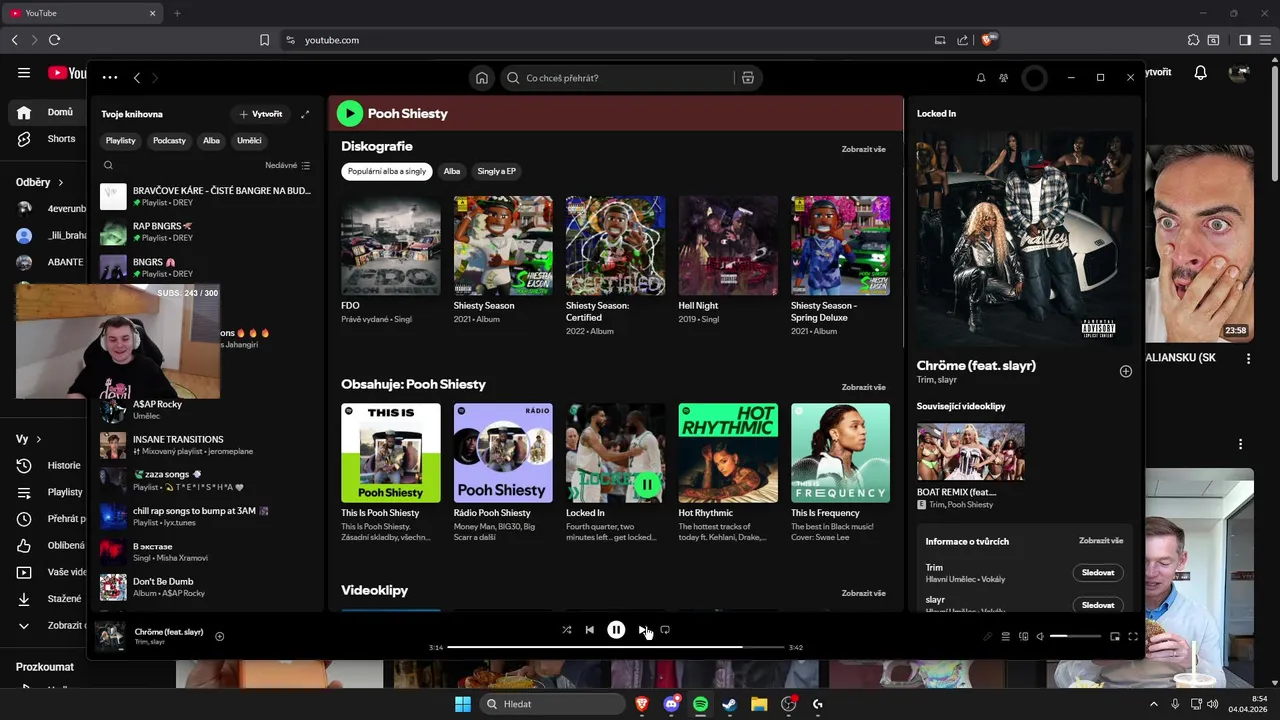
Task: Filter library by Podcasty
Action: [x=169, y=141]
